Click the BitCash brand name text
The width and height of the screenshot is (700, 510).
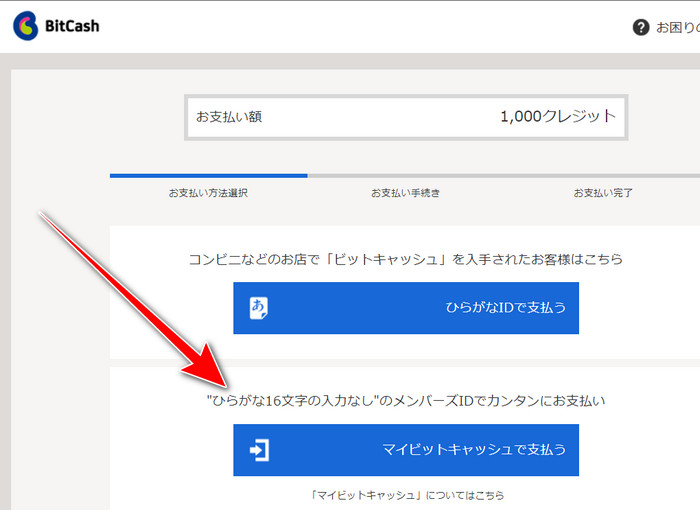[x=72, y=26]
